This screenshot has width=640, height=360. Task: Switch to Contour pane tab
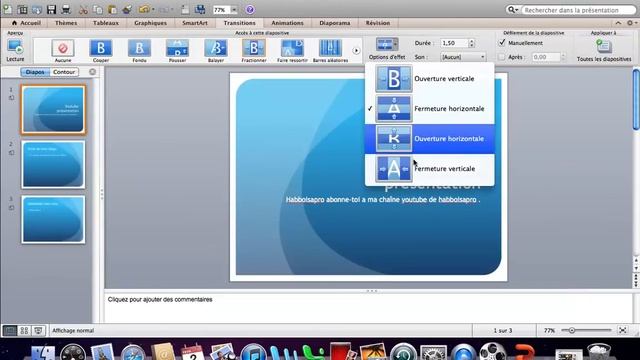pos(64,72)
